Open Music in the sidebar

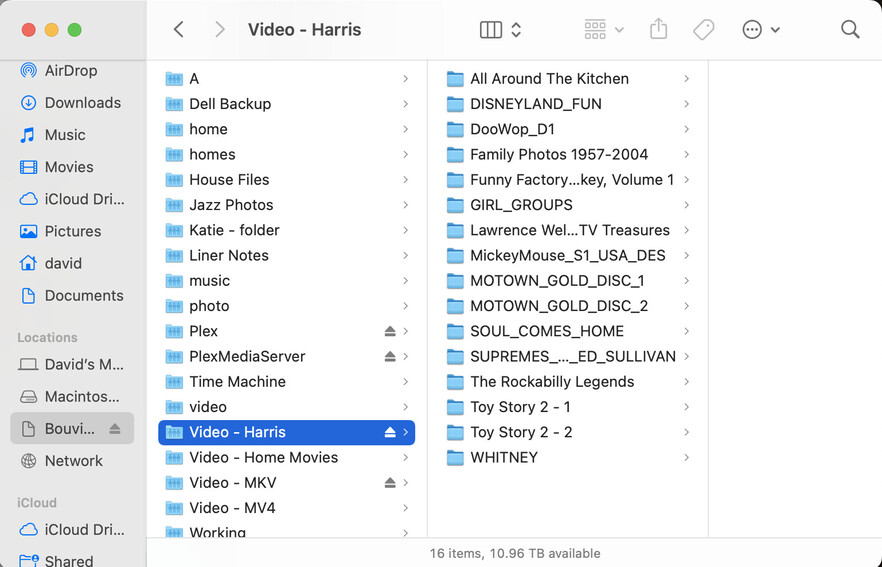point(71,134)
